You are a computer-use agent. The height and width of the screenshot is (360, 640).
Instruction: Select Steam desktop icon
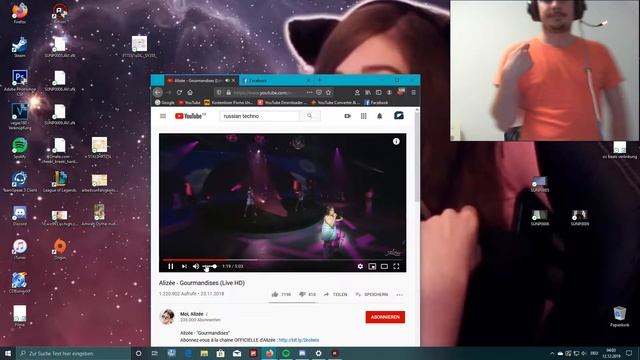20,47
